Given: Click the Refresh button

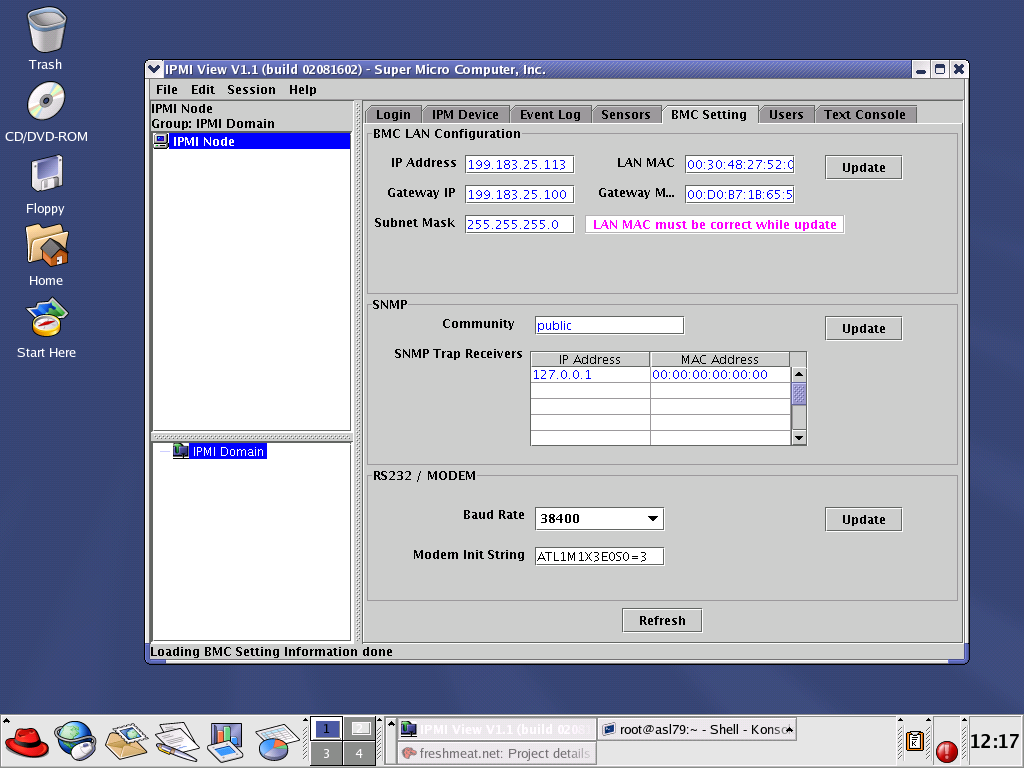Looking at the screenshot, I should coord(662,620).
